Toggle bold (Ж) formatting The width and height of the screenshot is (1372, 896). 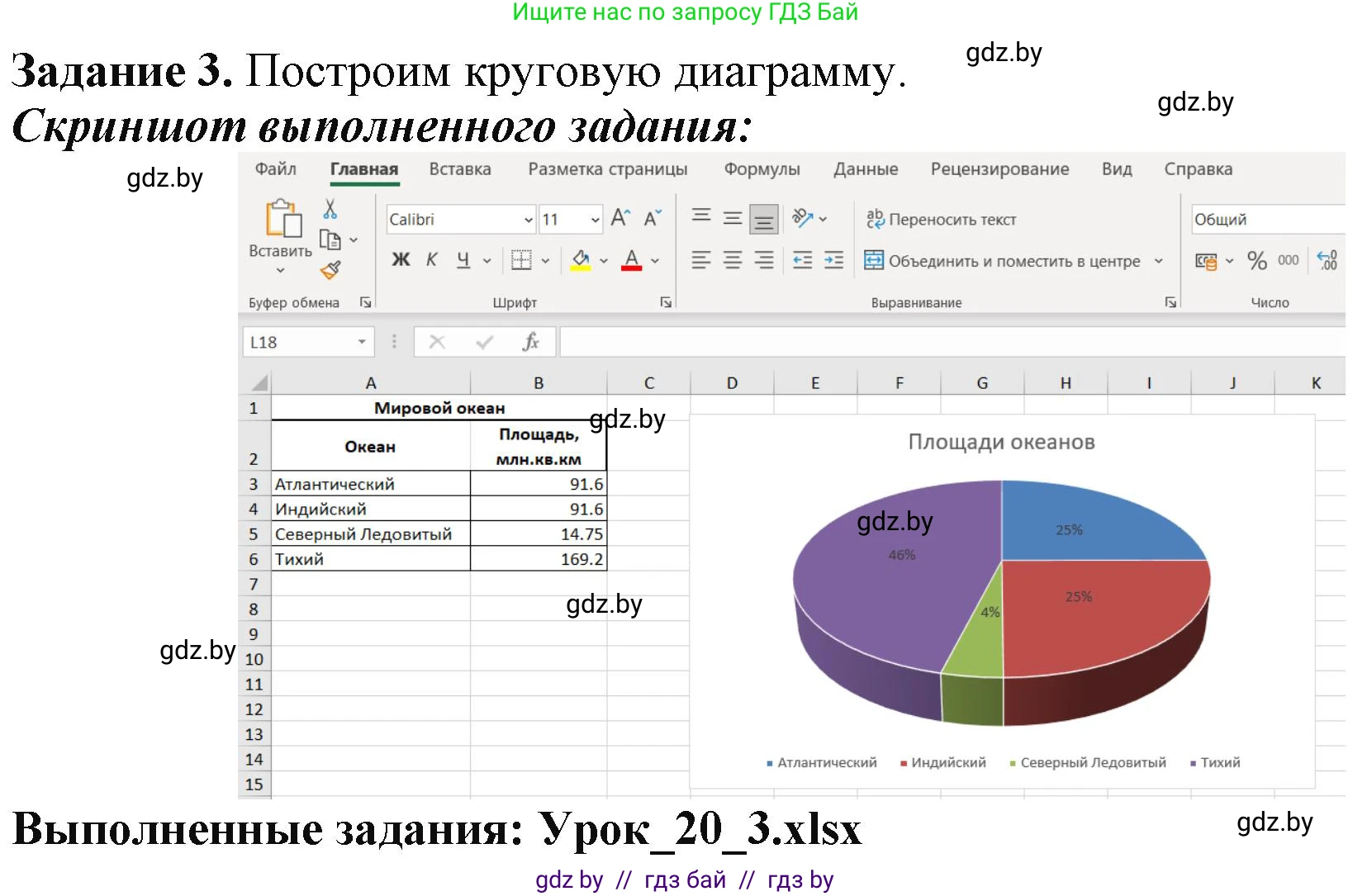tap(401, 259)
